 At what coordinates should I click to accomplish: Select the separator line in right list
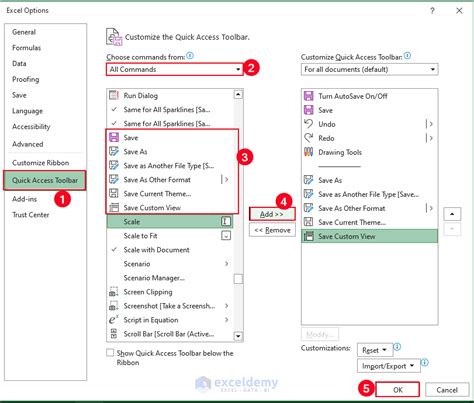(369, 166)
